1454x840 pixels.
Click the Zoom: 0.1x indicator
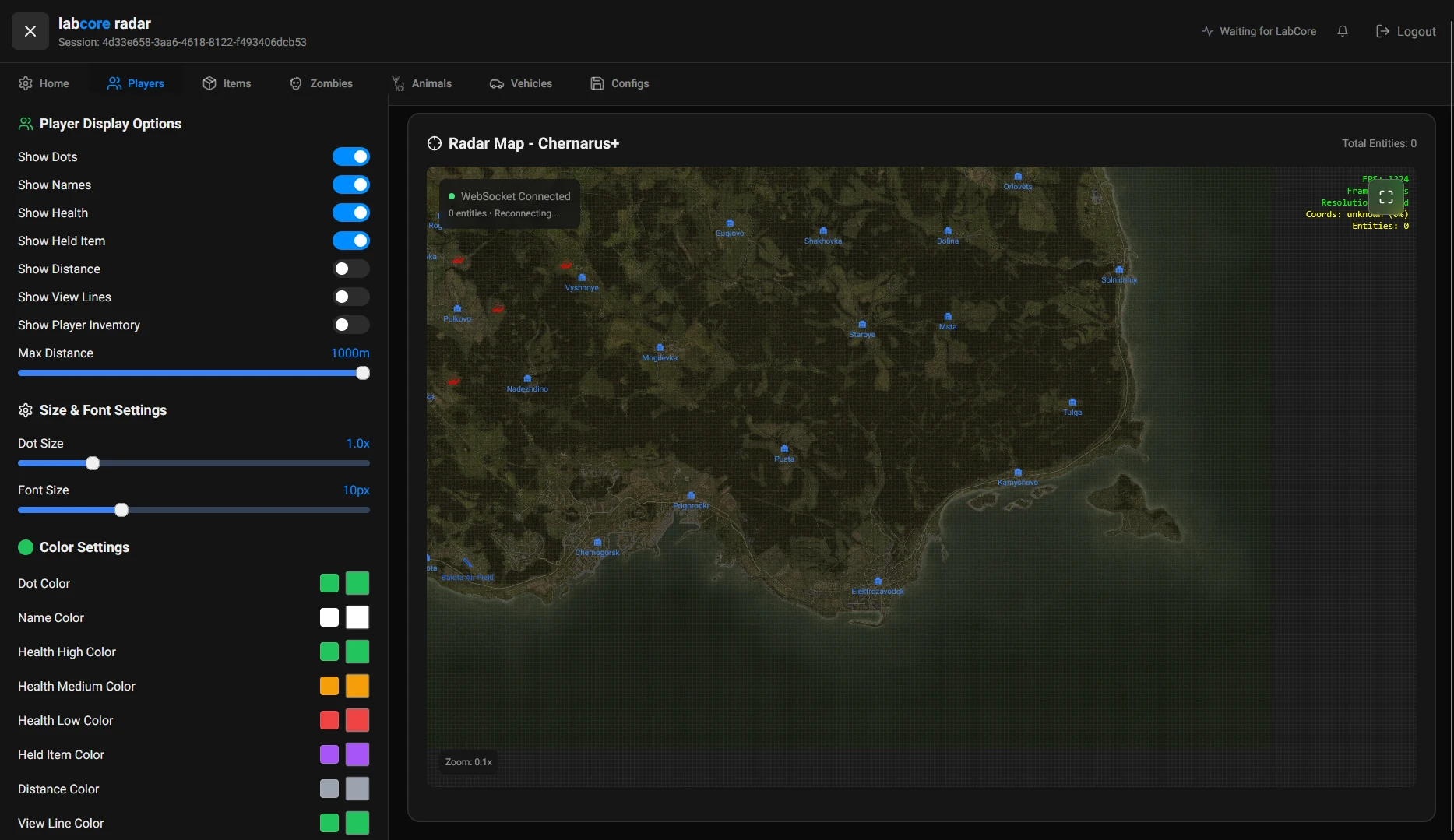click(469, 762)
